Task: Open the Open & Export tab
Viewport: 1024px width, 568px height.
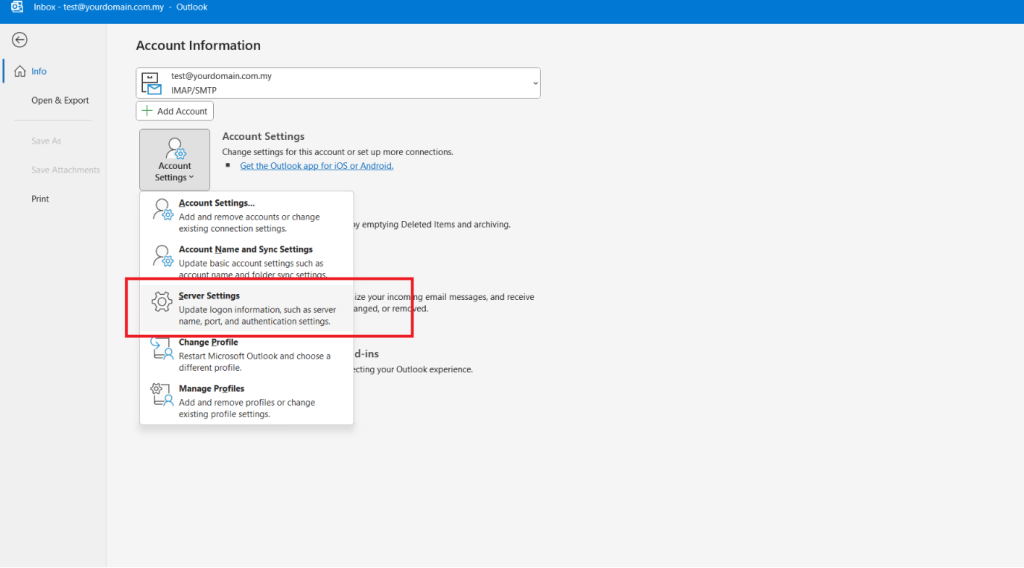Action: coord(60,101)
